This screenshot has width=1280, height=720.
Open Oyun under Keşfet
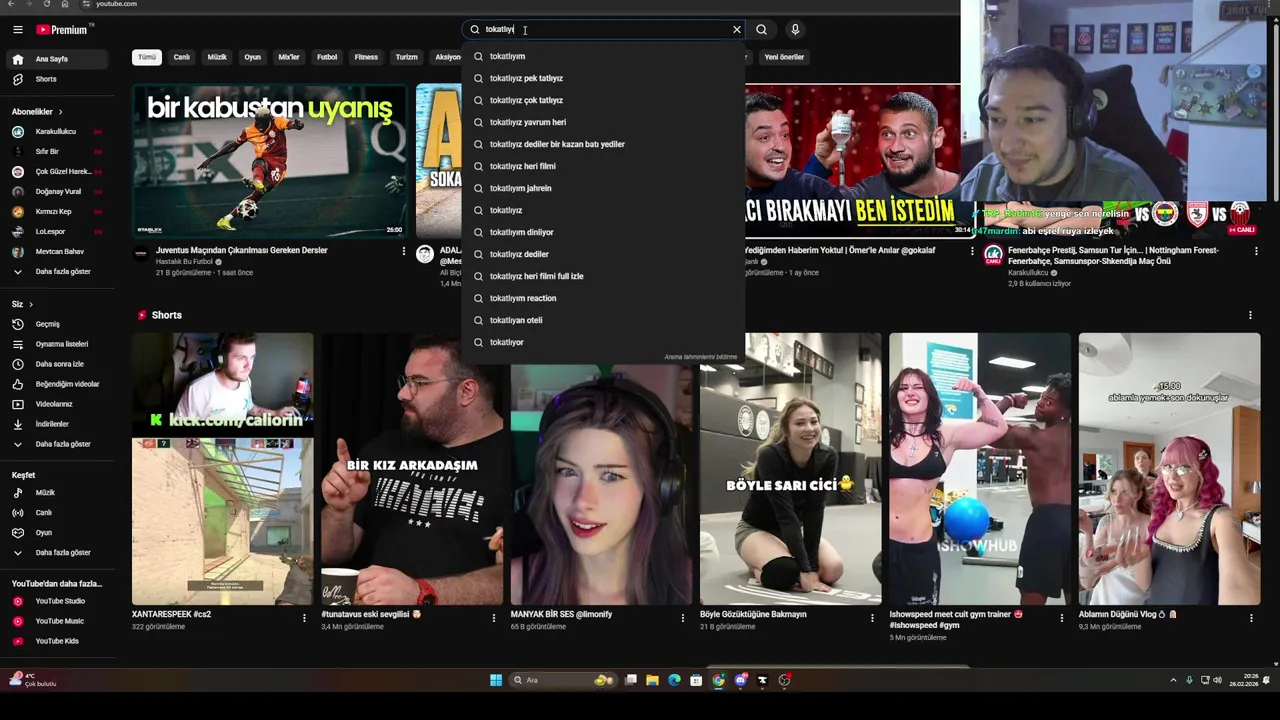coord(55,533)
